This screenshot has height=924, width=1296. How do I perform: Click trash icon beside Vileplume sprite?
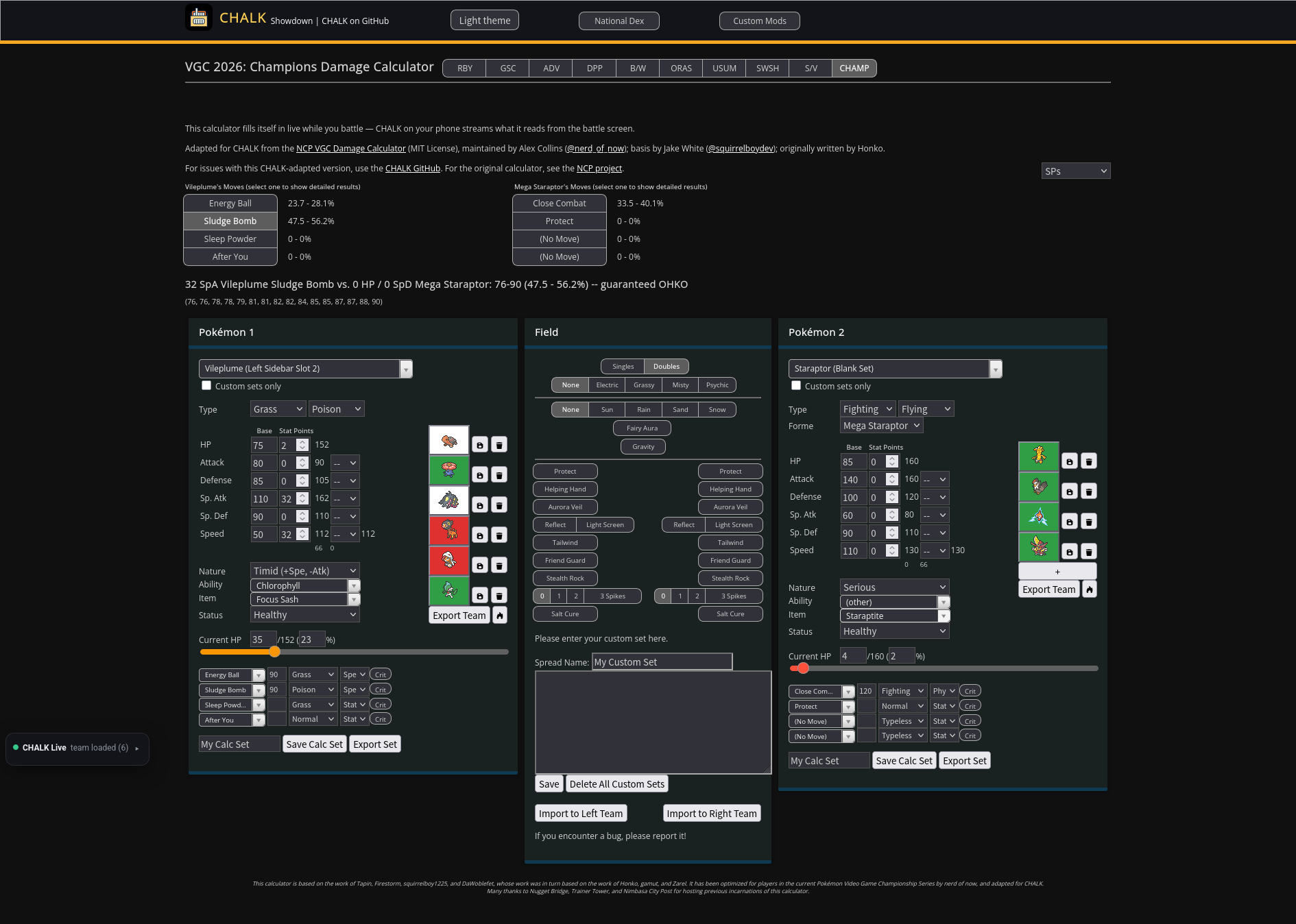pyautogui.click(x=499, y=475)
